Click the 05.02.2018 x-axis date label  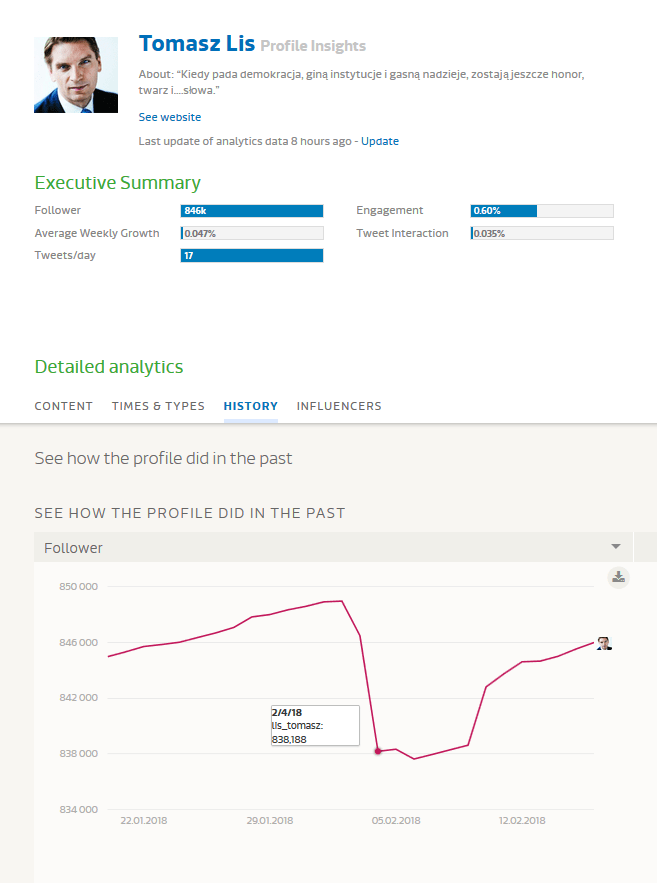[x=396, y=821]
